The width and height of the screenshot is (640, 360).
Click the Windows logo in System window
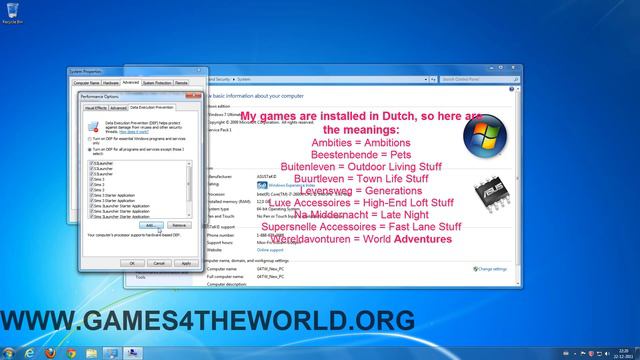pos(485,136)
